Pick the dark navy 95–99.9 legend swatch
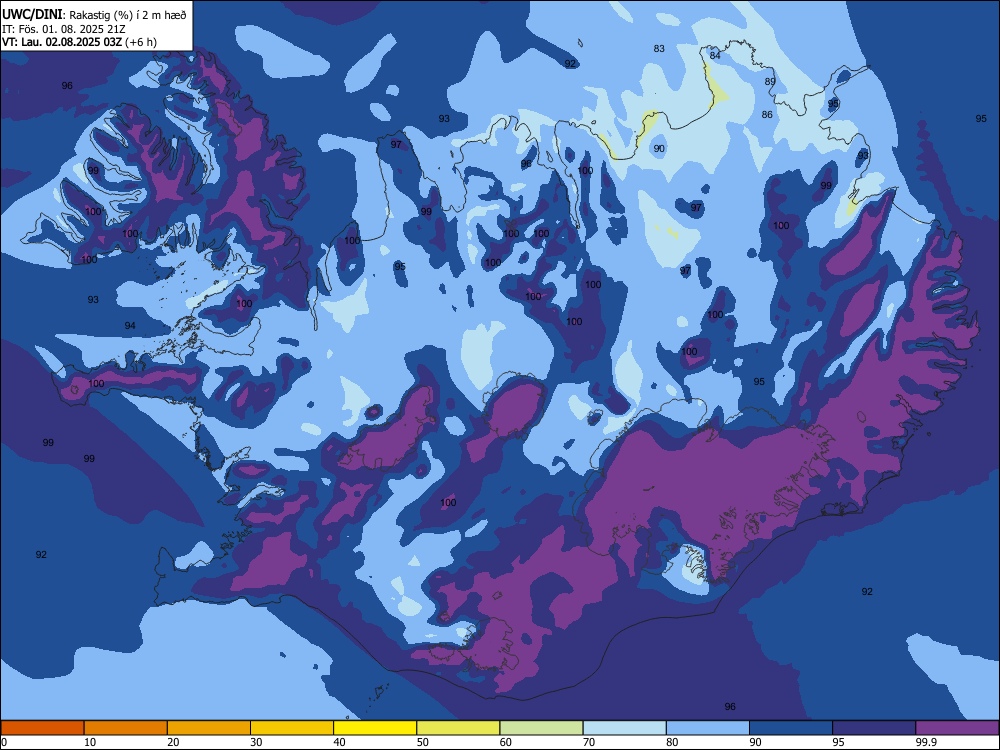This screenshot has width=1000, height=750. coord(874,728)
